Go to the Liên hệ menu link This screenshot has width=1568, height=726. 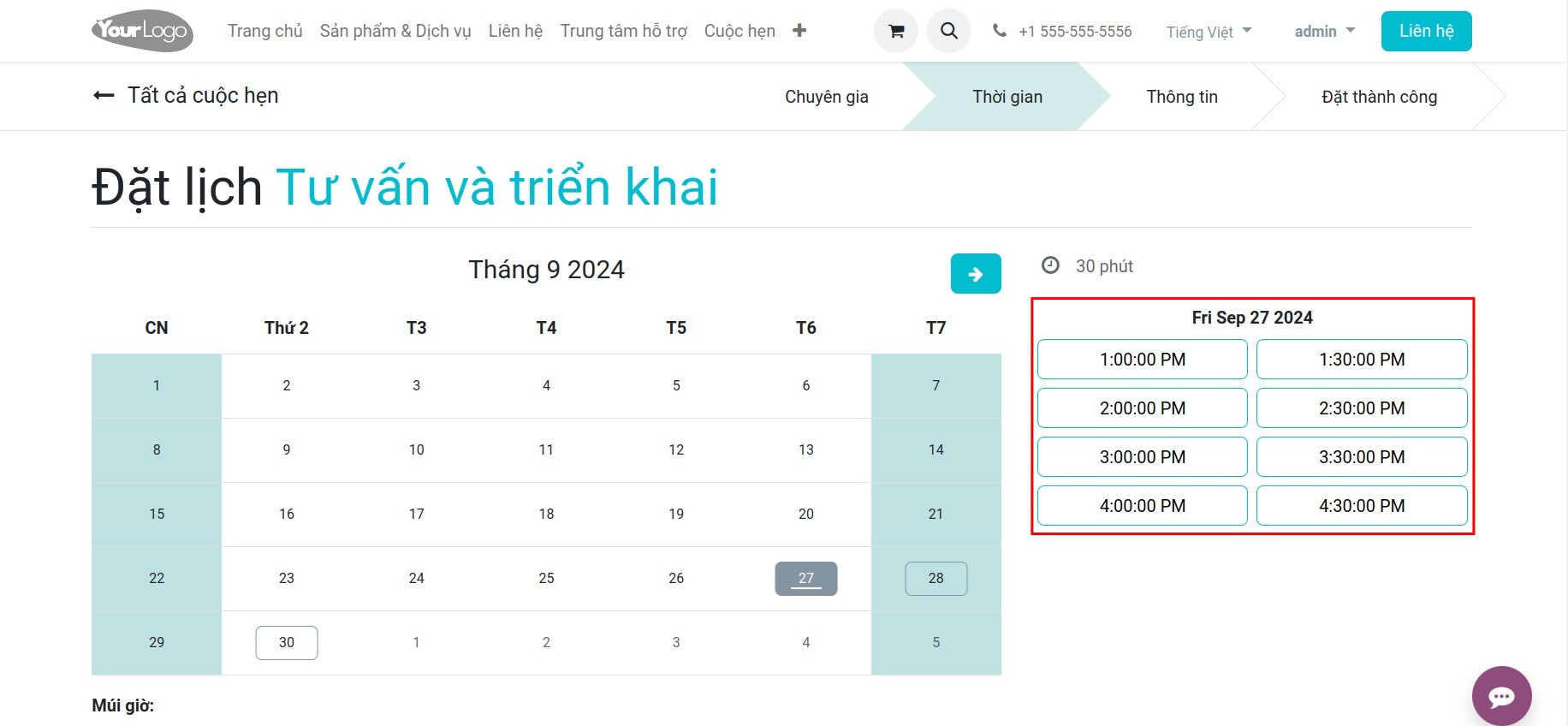click(515, 31)
